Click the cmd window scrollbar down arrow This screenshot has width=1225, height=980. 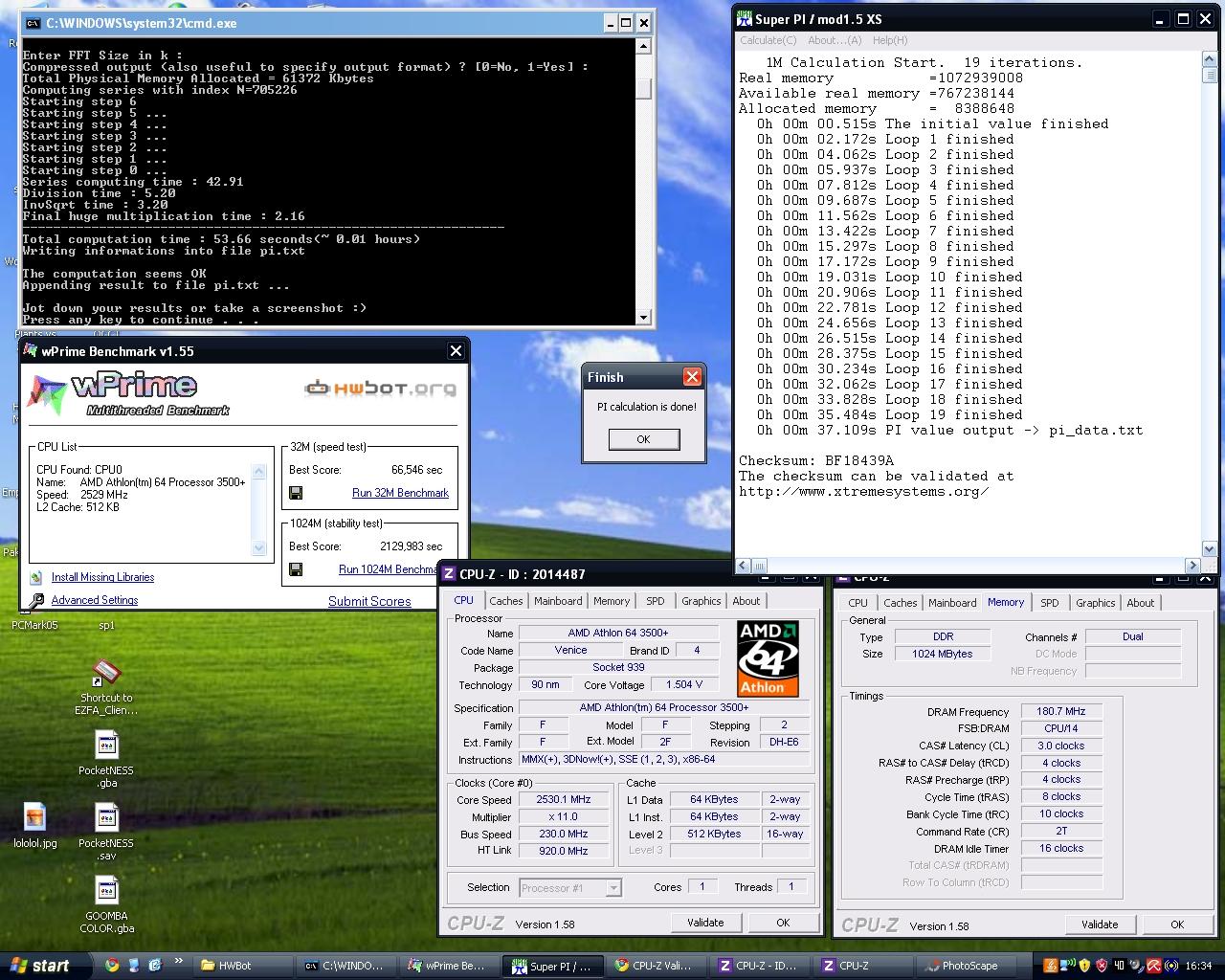pos(644,317)
